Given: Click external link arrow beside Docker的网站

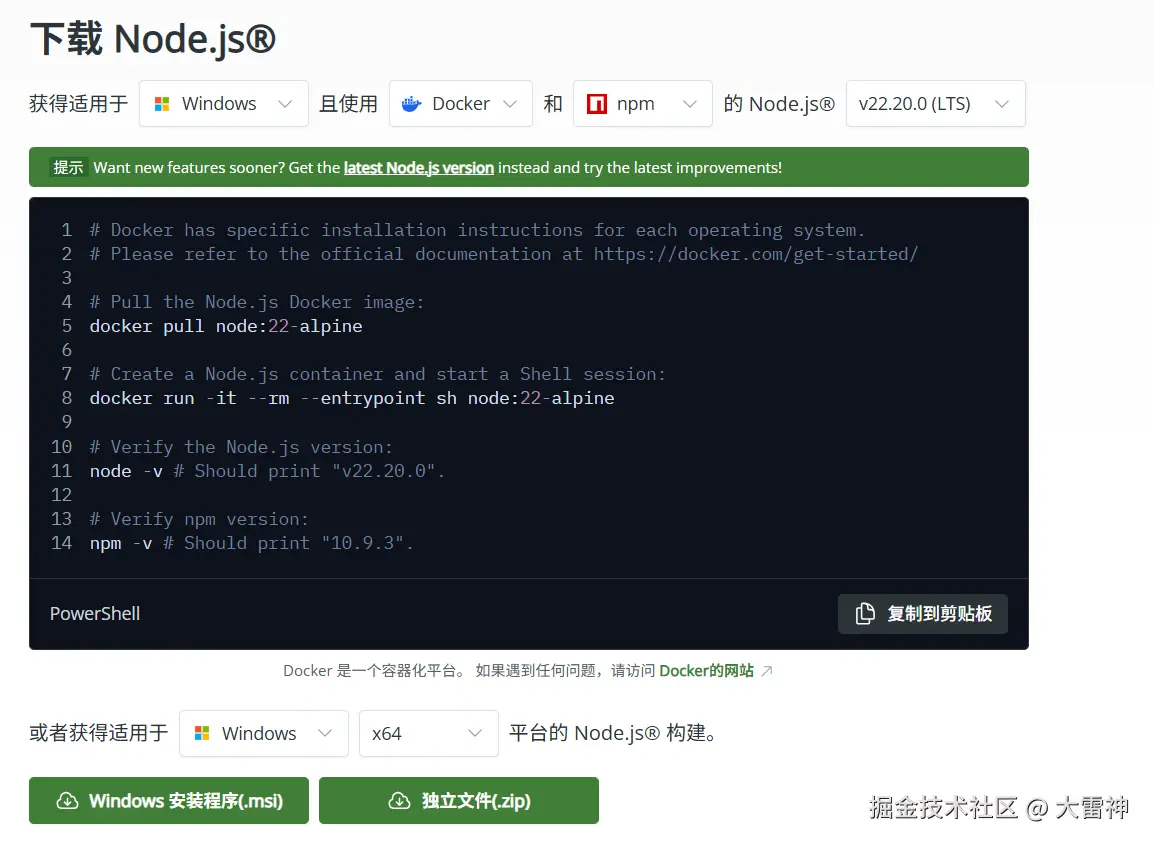Looking at the screenshot, I should click(x=766, y=671).
